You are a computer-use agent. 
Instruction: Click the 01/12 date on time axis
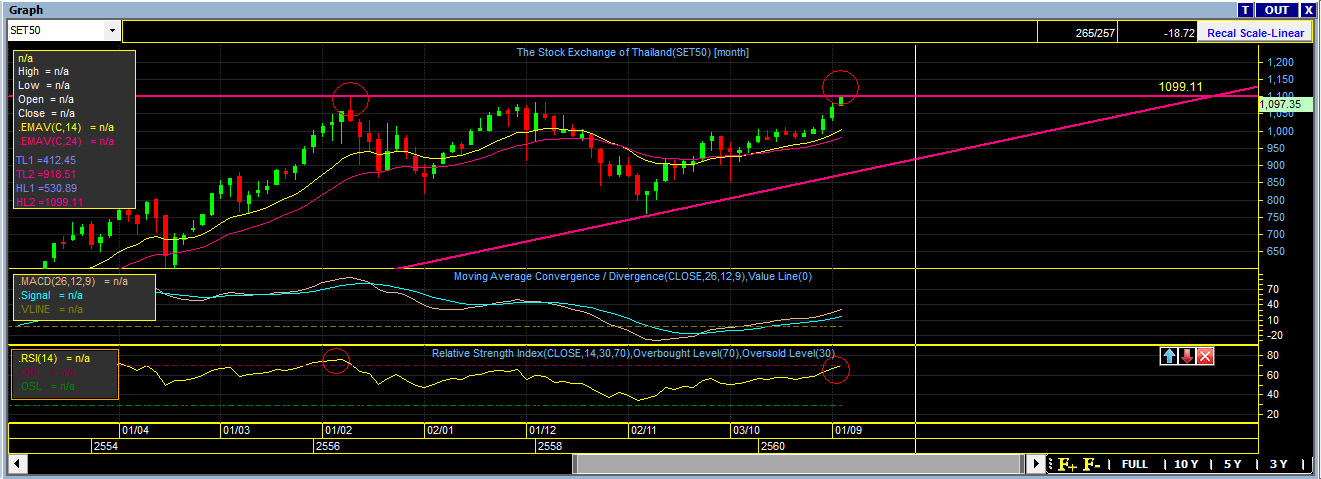click(543, 430)
